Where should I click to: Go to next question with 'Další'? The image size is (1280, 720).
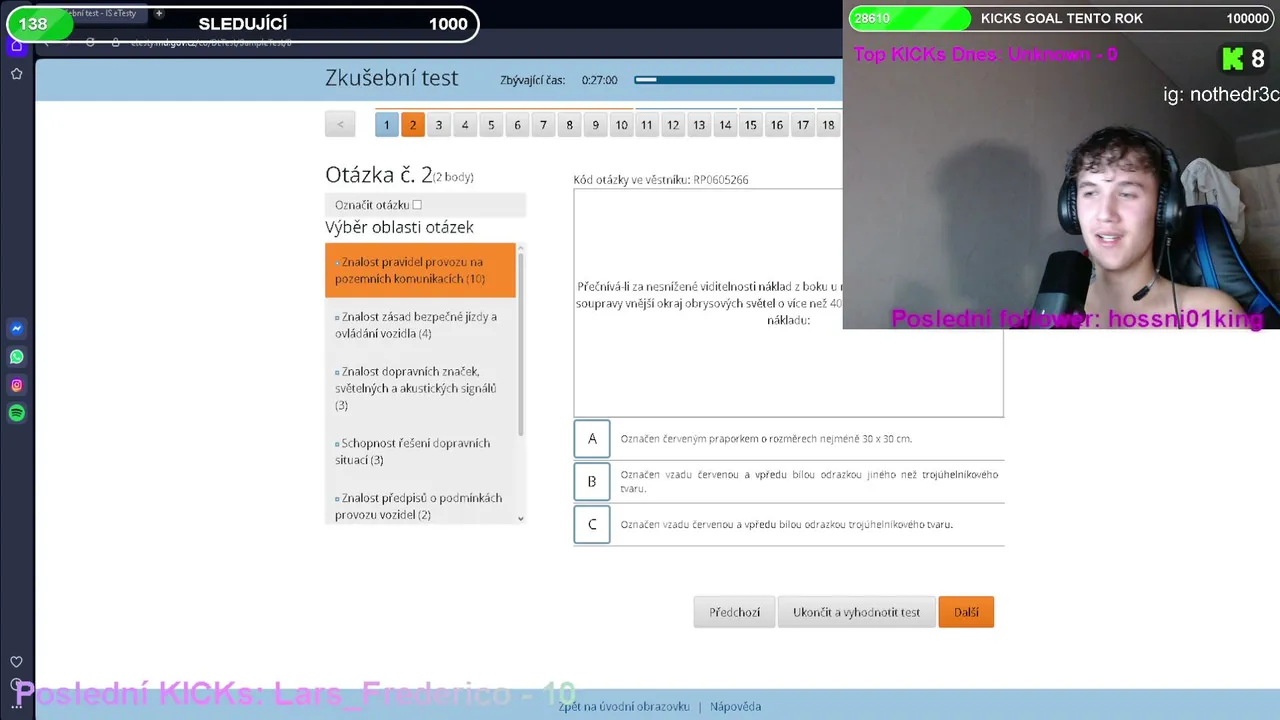pos(966,612)
